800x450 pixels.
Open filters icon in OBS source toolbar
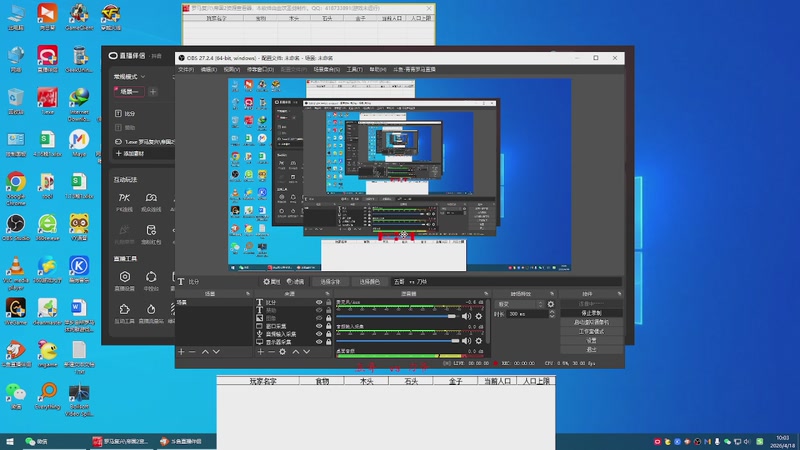pyautogui.click(x=295, y=282)
